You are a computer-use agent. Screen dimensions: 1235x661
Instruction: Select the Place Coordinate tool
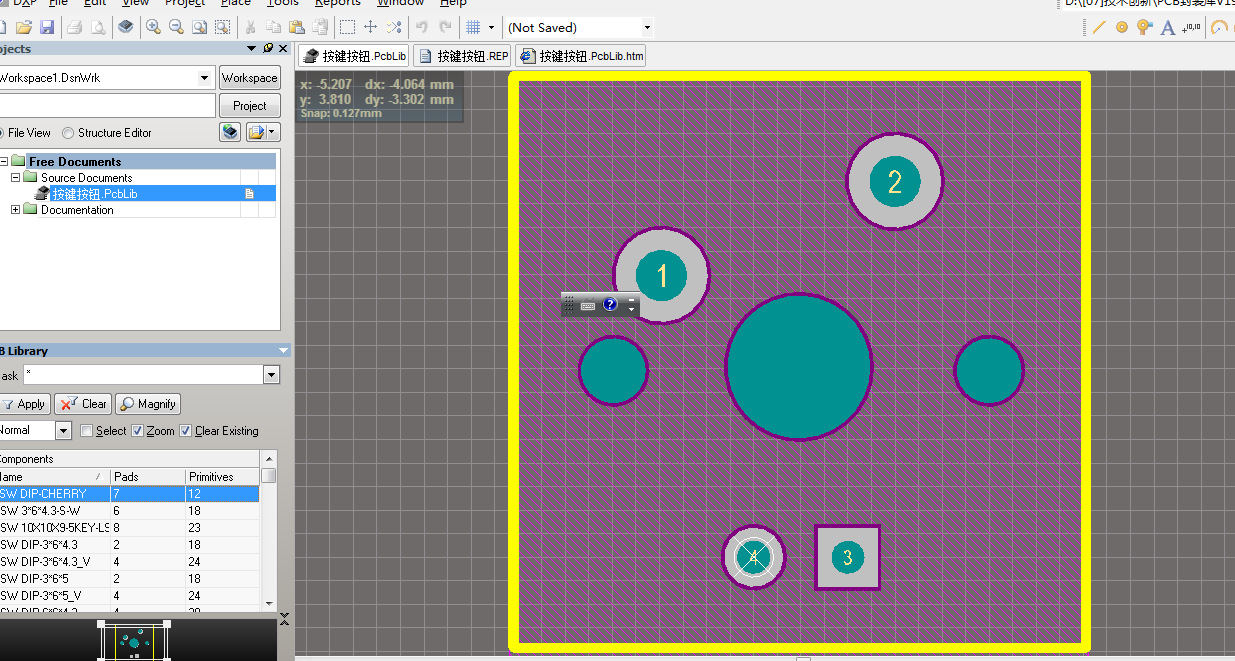pyautogui.click(x=1190, y=27)
